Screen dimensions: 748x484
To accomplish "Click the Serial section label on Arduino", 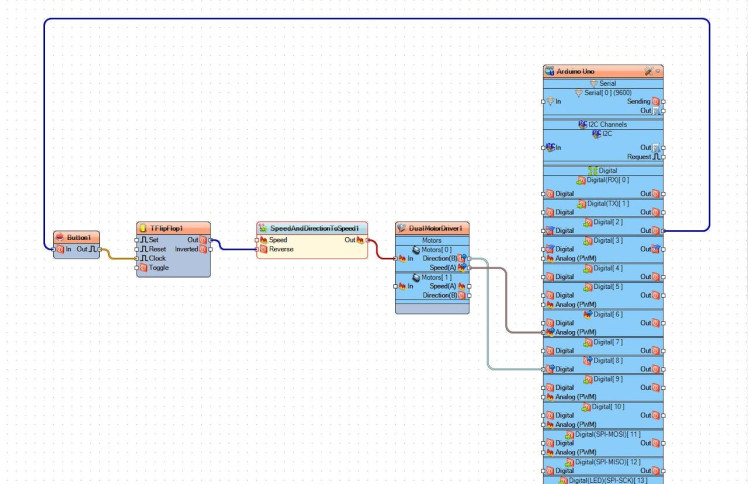I will point(607,83).
